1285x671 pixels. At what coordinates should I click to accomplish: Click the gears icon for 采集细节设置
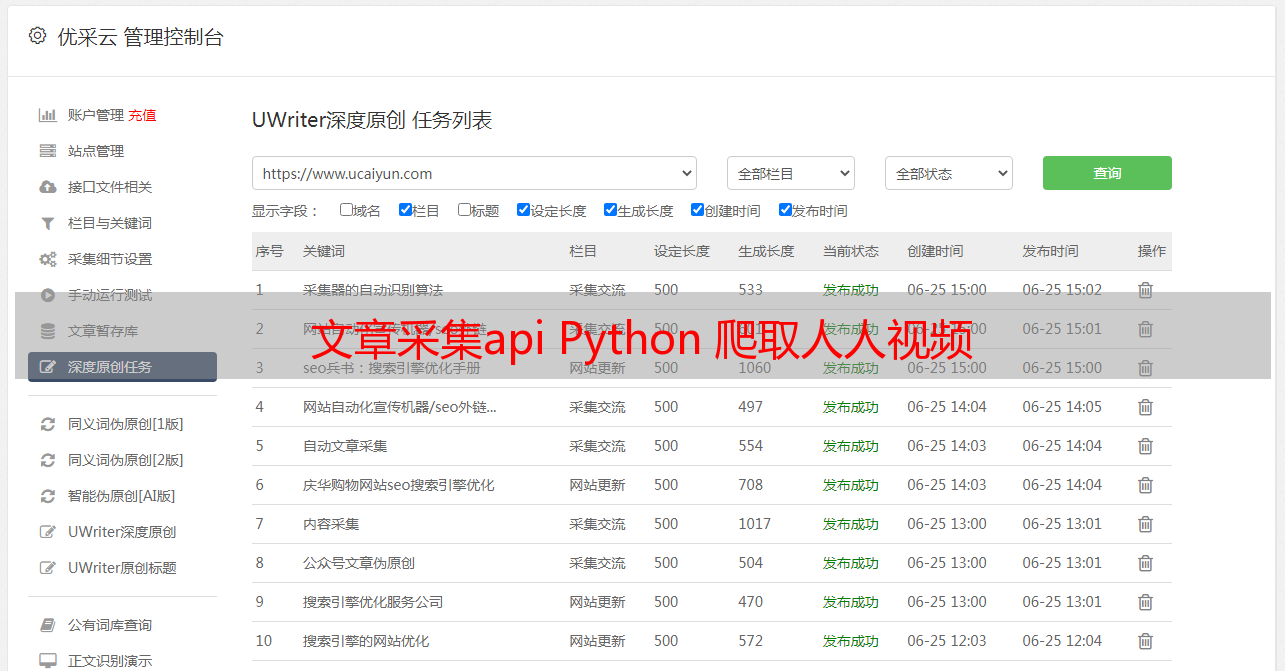(47, 259)
